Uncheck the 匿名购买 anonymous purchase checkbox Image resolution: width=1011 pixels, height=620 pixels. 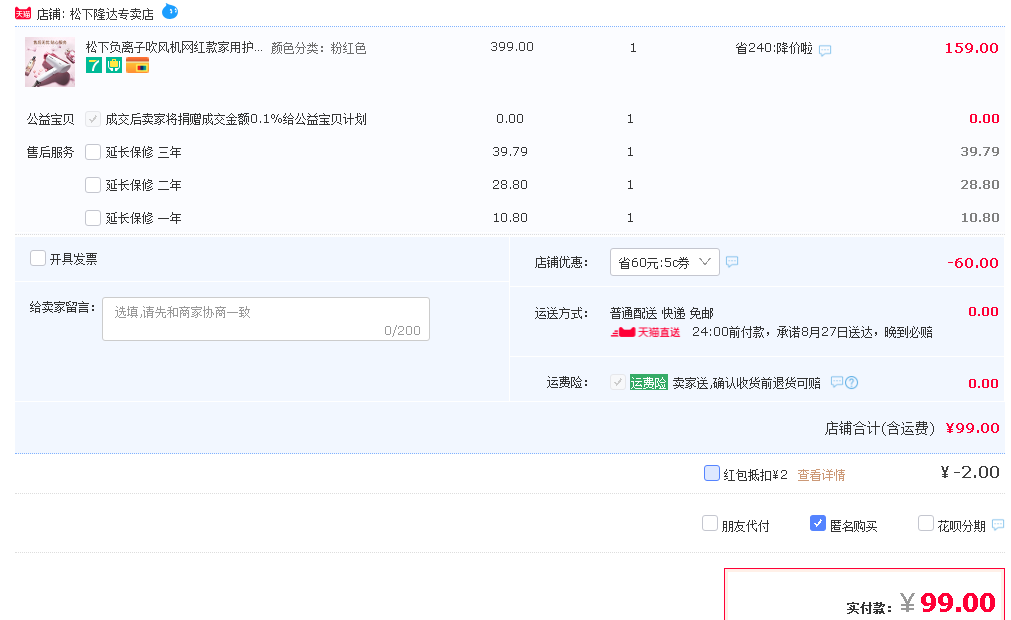tap(818, 523)
